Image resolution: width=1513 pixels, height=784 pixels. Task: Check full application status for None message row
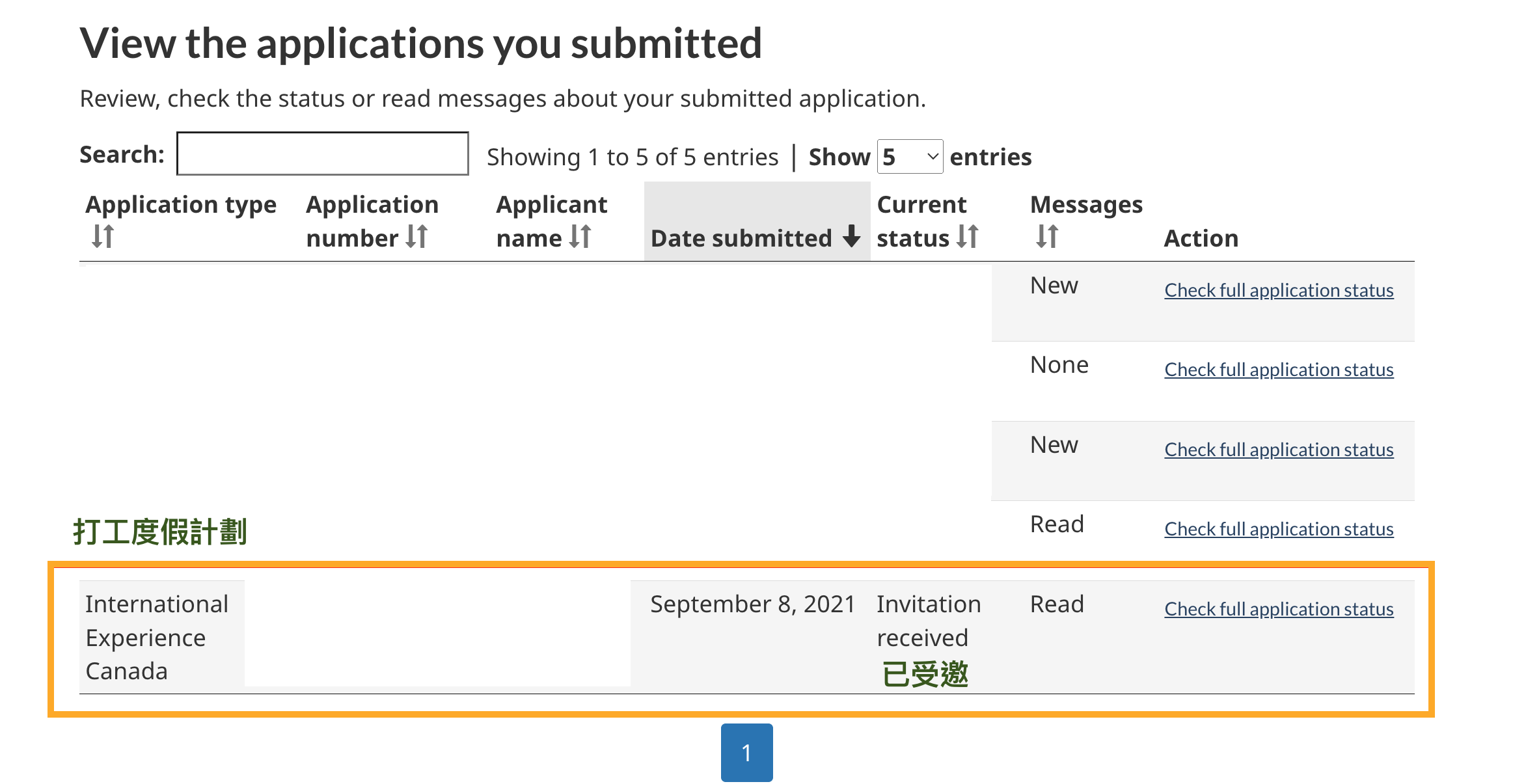click(1279, 370)
